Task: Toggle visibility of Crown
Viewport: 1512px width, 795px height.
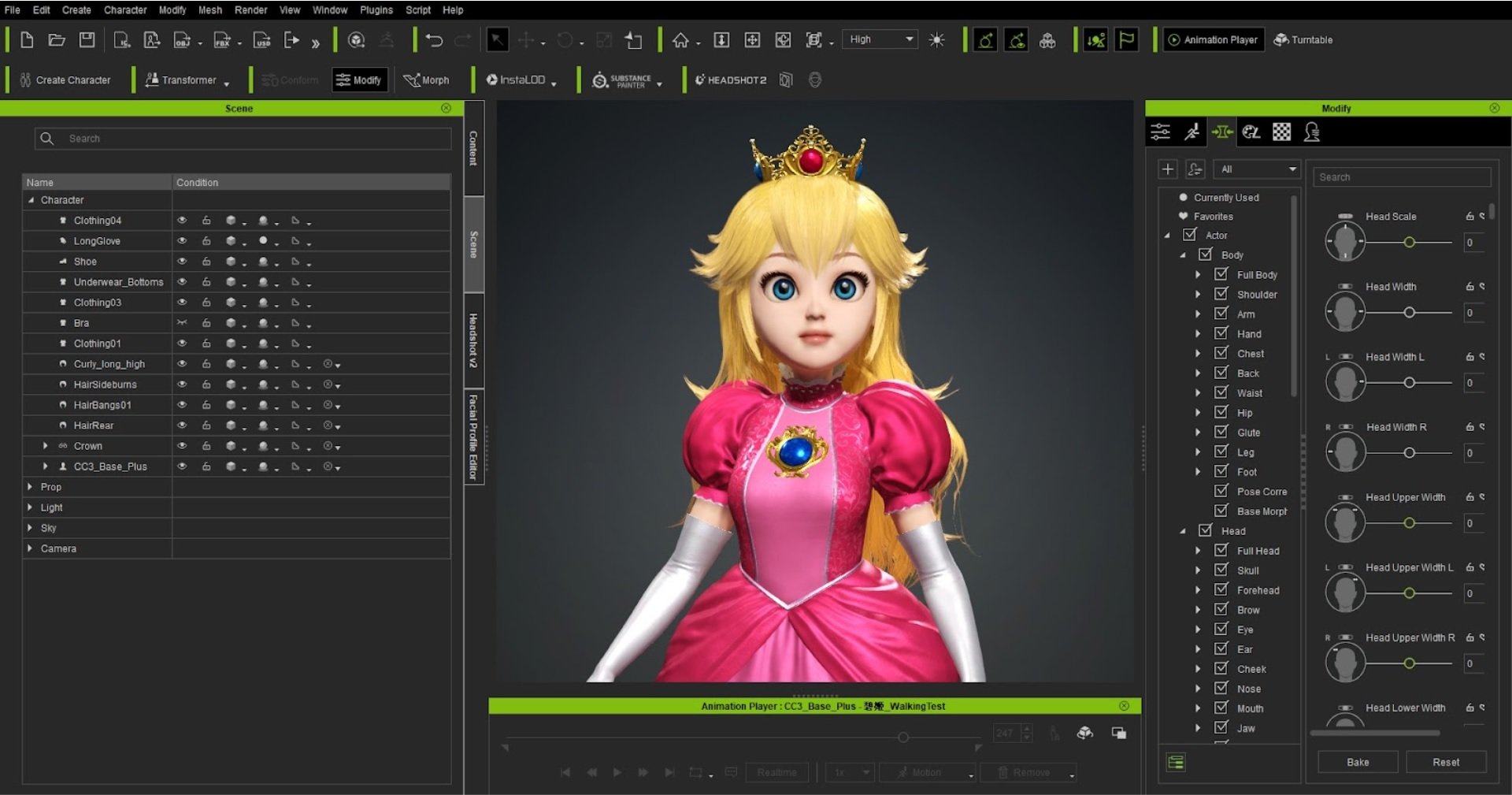Action: click(x=182, y=446)
